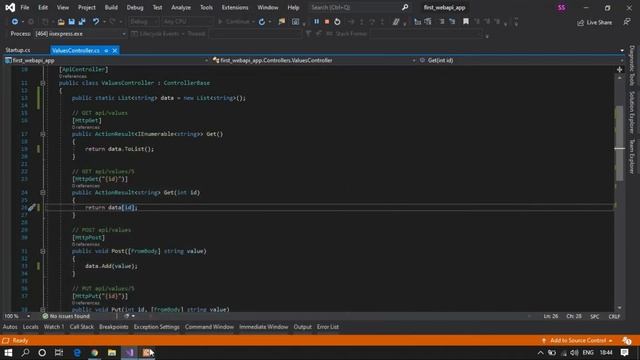Screen dimensions: 640x360
Task: Open the Extensions menu
Action: 235,7
